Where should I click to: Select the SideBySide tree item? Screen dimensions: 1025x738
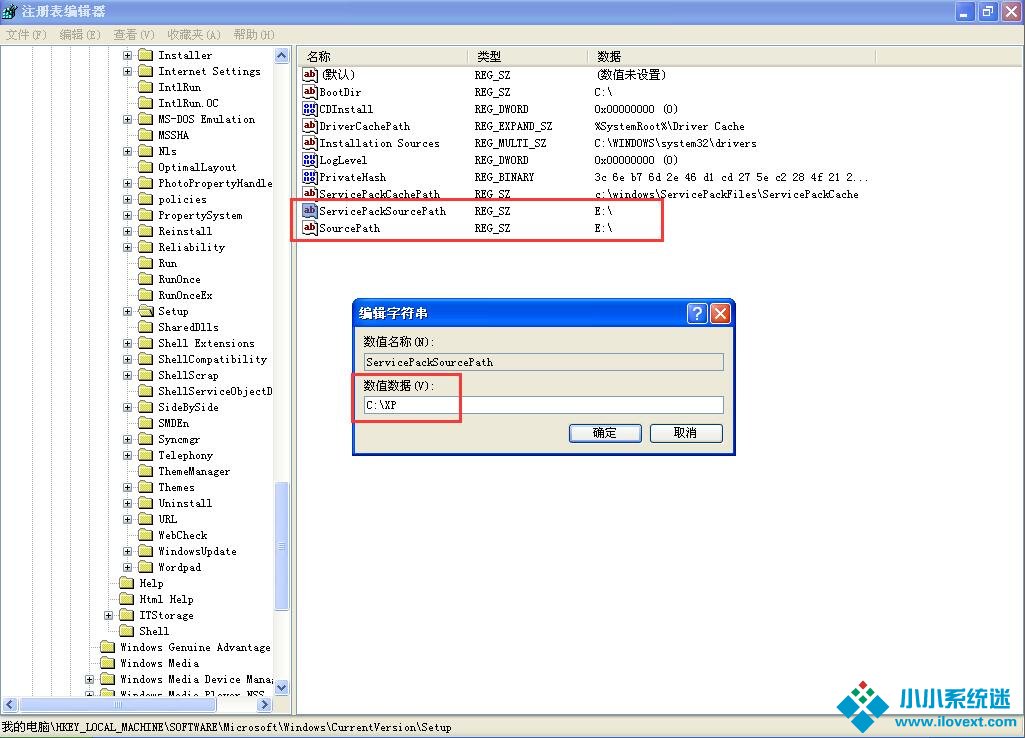point(188,408)
